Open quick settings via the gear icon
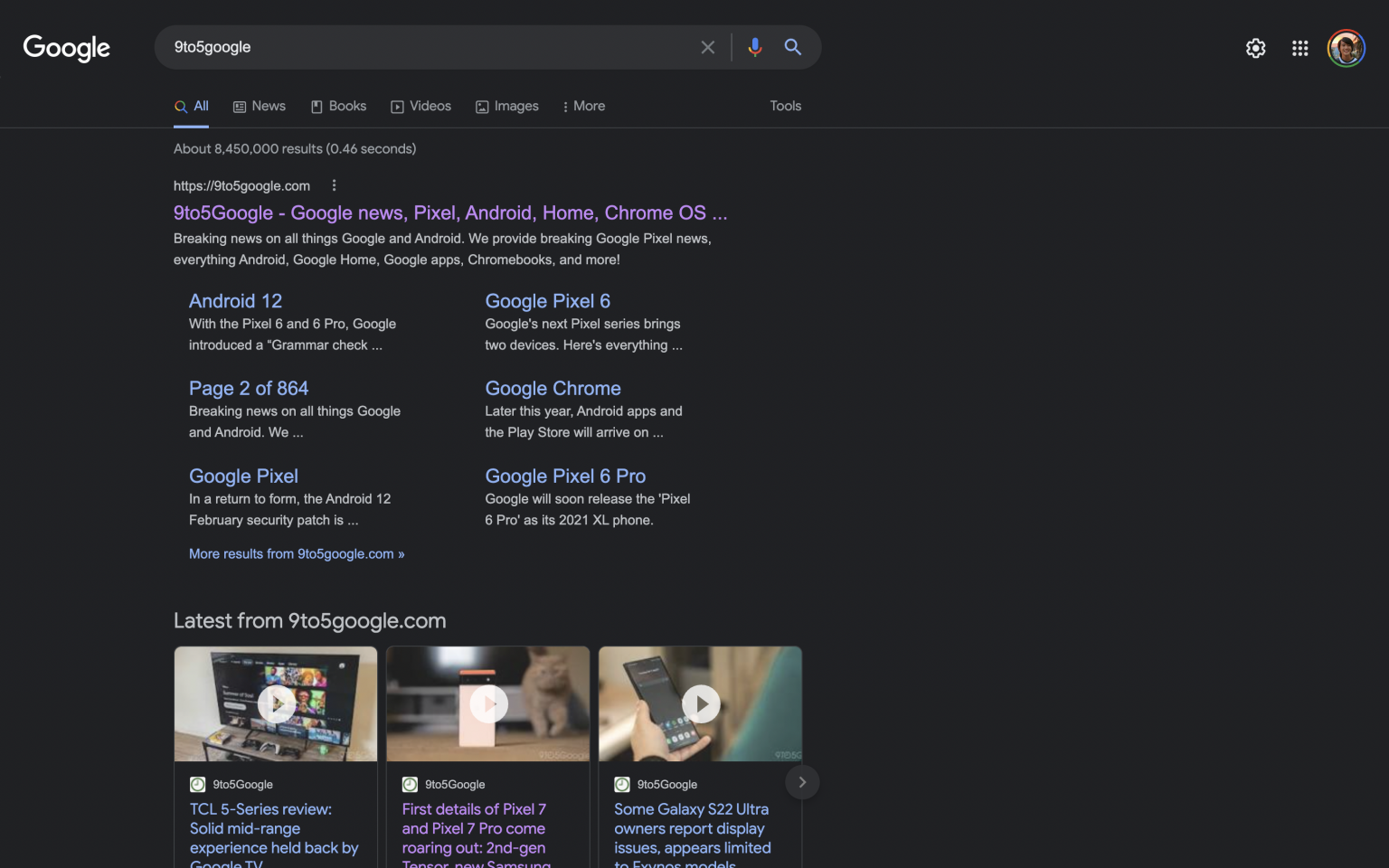Image resolution: width=1389 pixels, height=868 pixels. [x=1255, y=48]
